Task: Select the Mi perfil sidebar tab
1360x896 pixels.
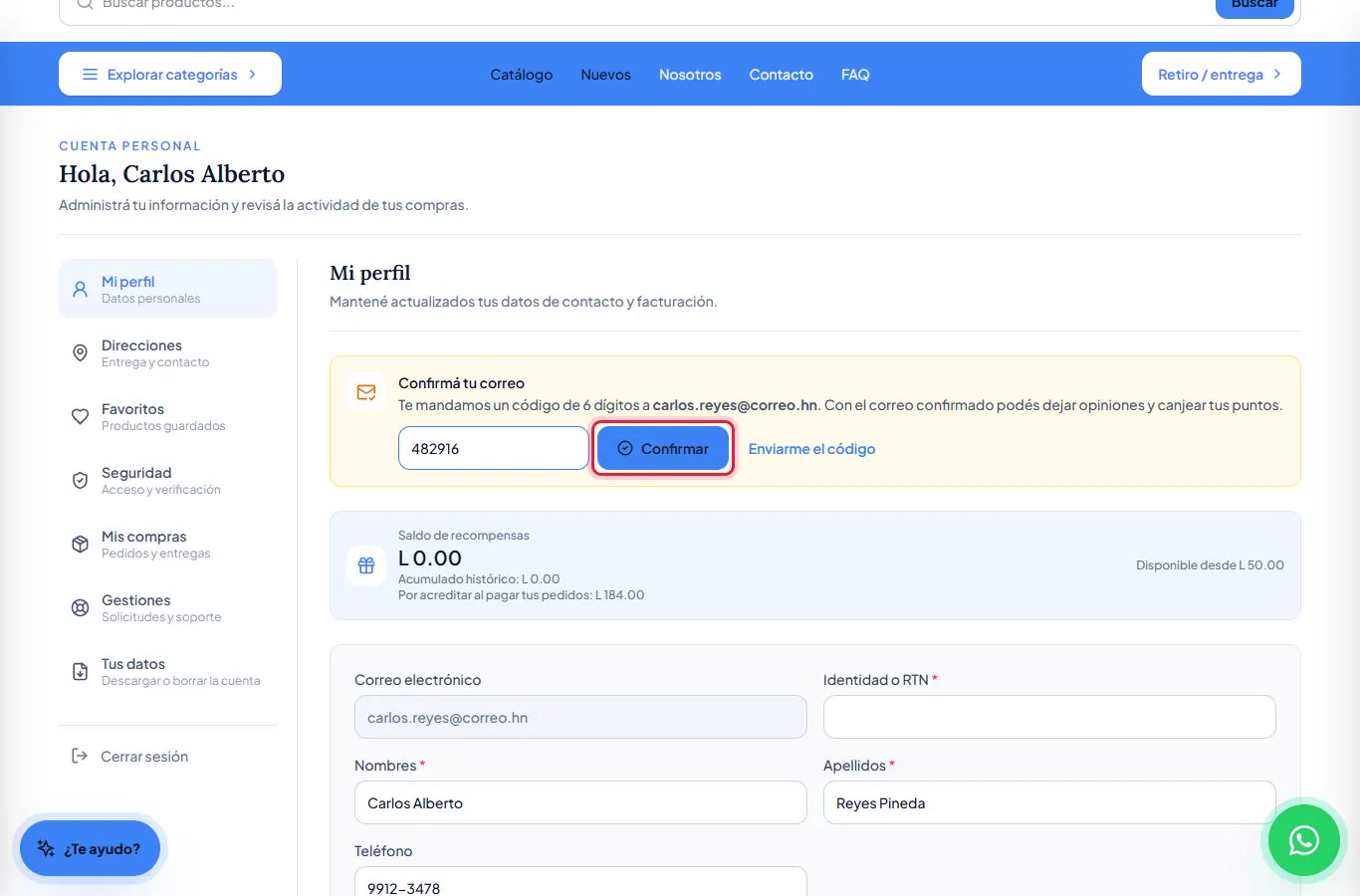Action: click(x=167, y=289)
